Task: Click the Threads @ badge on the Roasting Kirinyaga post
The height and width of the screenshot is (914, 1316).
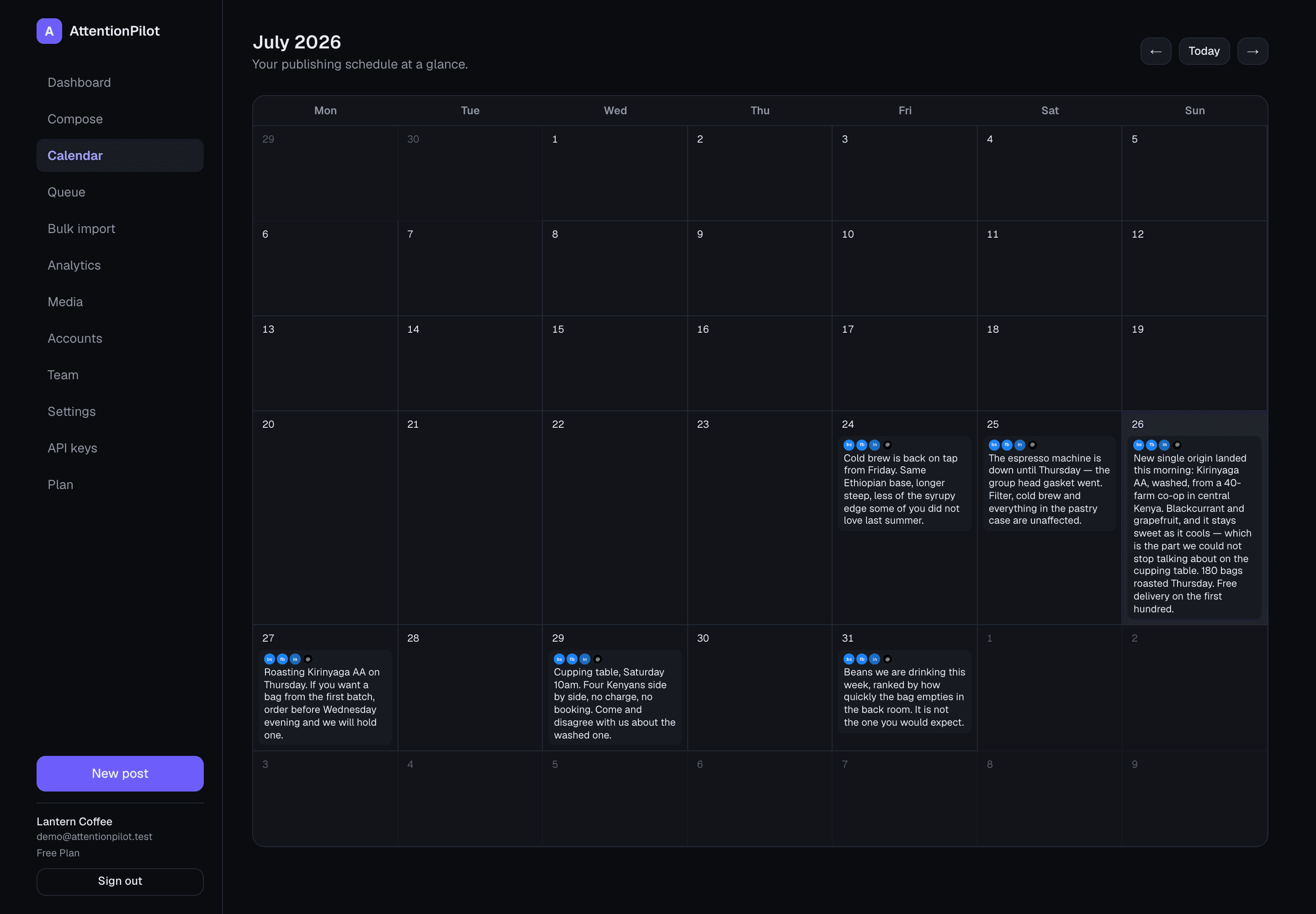Action: 308,659
